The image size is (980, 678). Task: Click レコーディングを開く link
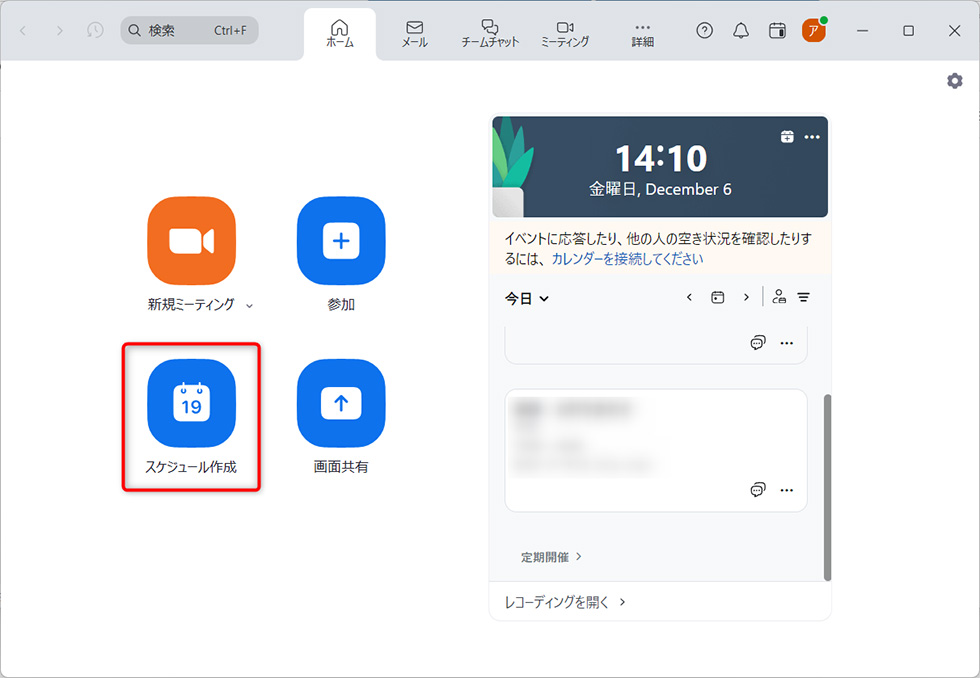click(564, 602)
